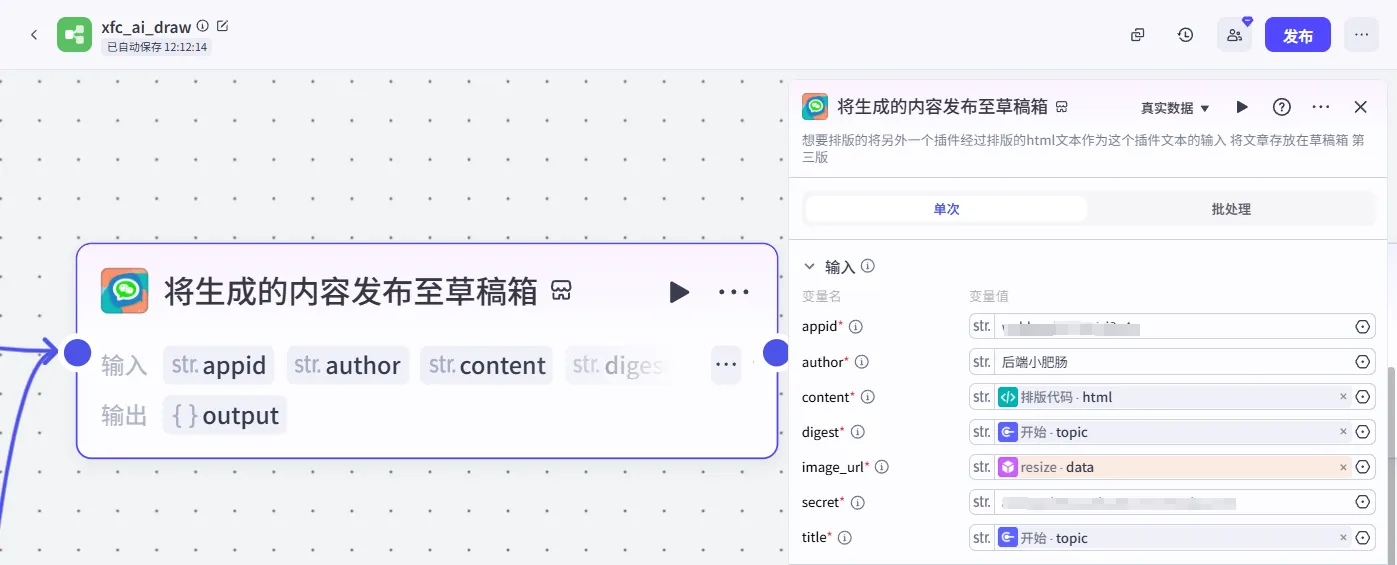Screen dimensions: 1397x565
Task: Show info for the content variable
Action: pos(868,397)
